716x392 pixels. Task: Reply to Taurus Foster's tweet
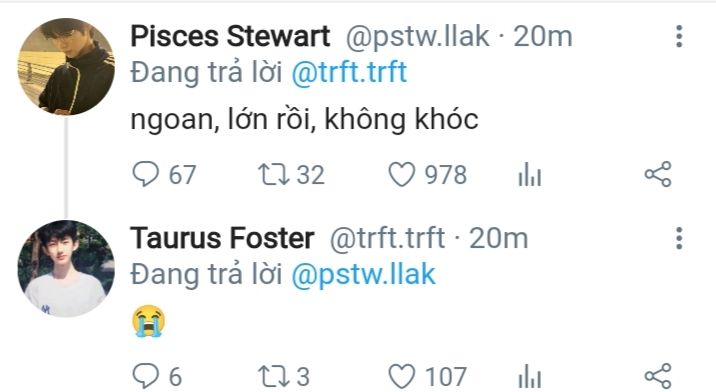pyautogui.click(x=146, y=376)
